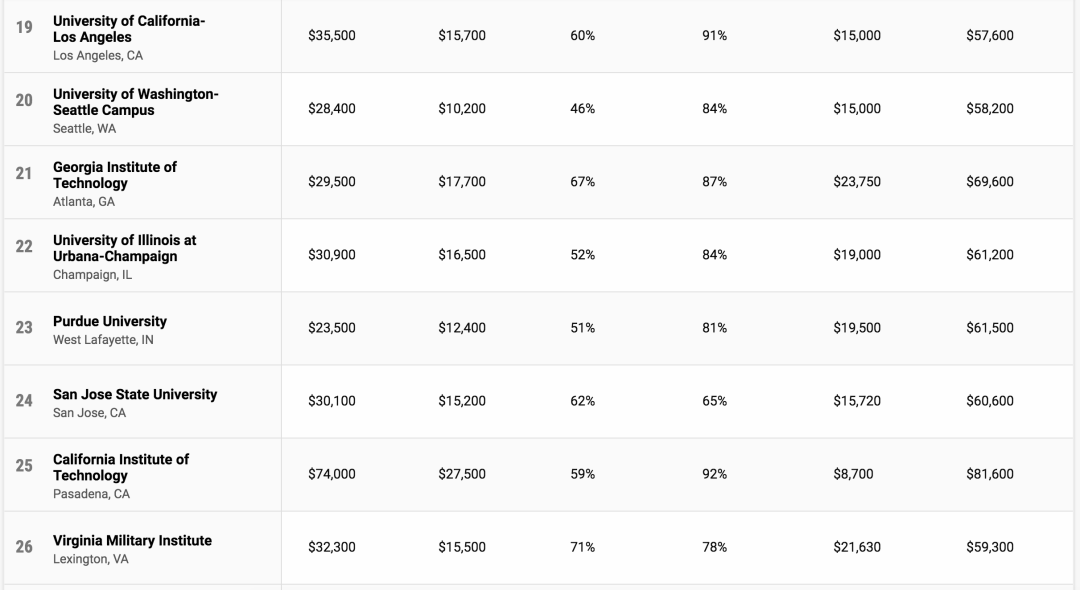This screenshot has height=590, width=1080.
Task: Click rank number 19 cell
Action: (x=24, y=27)
